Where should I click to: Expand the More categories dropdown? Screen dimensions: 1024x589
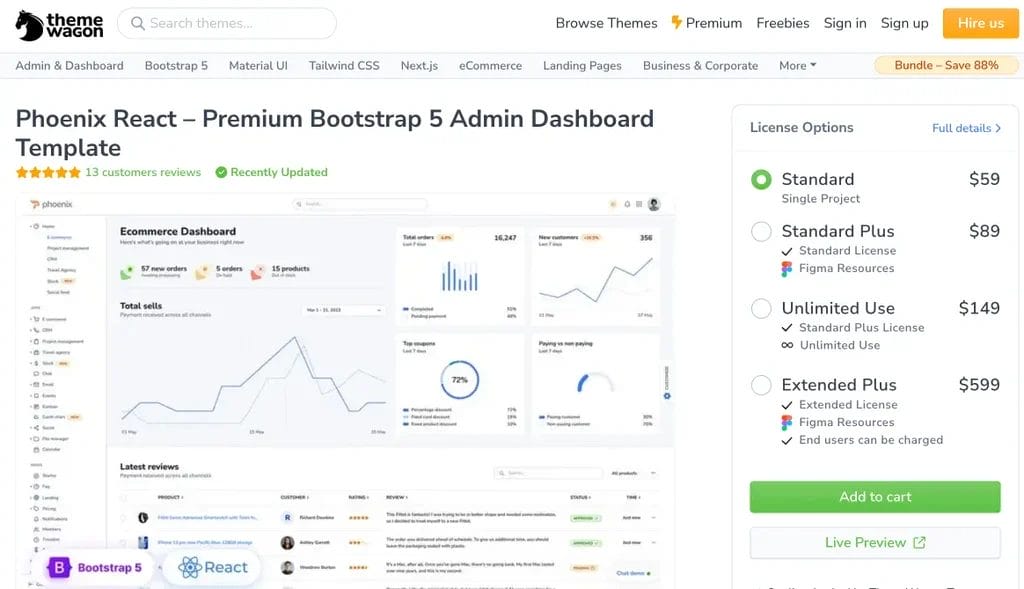[797, 66]
